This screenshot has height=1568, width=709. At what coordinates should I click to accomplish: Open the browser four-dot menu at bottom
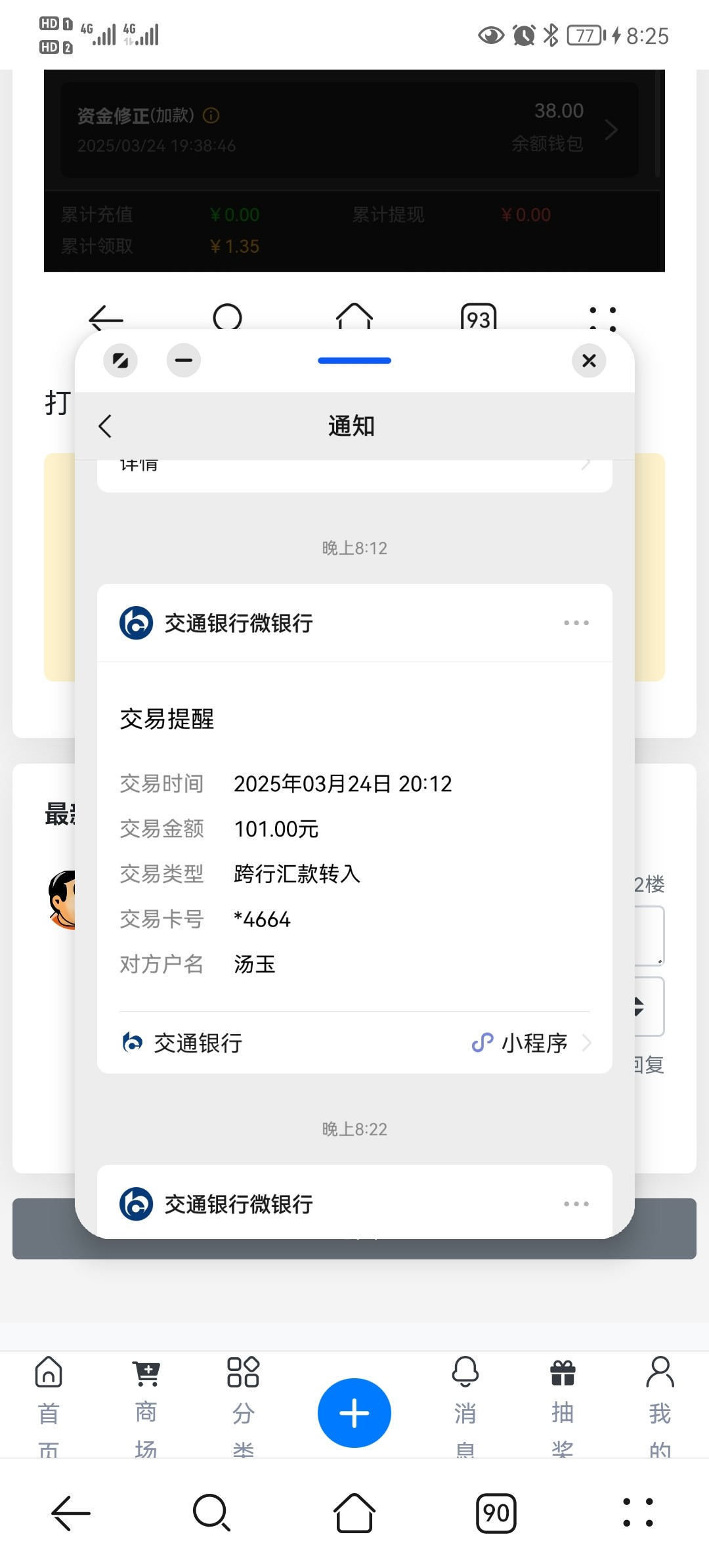[637, 1513]
